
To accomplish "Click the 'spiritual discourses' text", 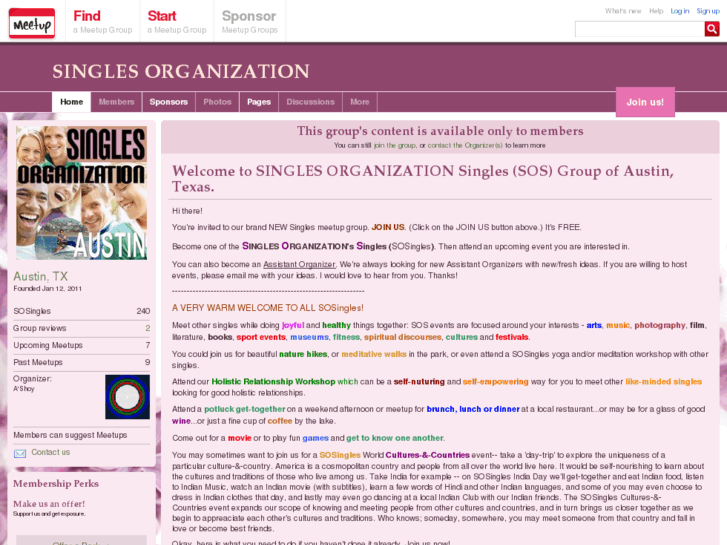I will point(402,337).
